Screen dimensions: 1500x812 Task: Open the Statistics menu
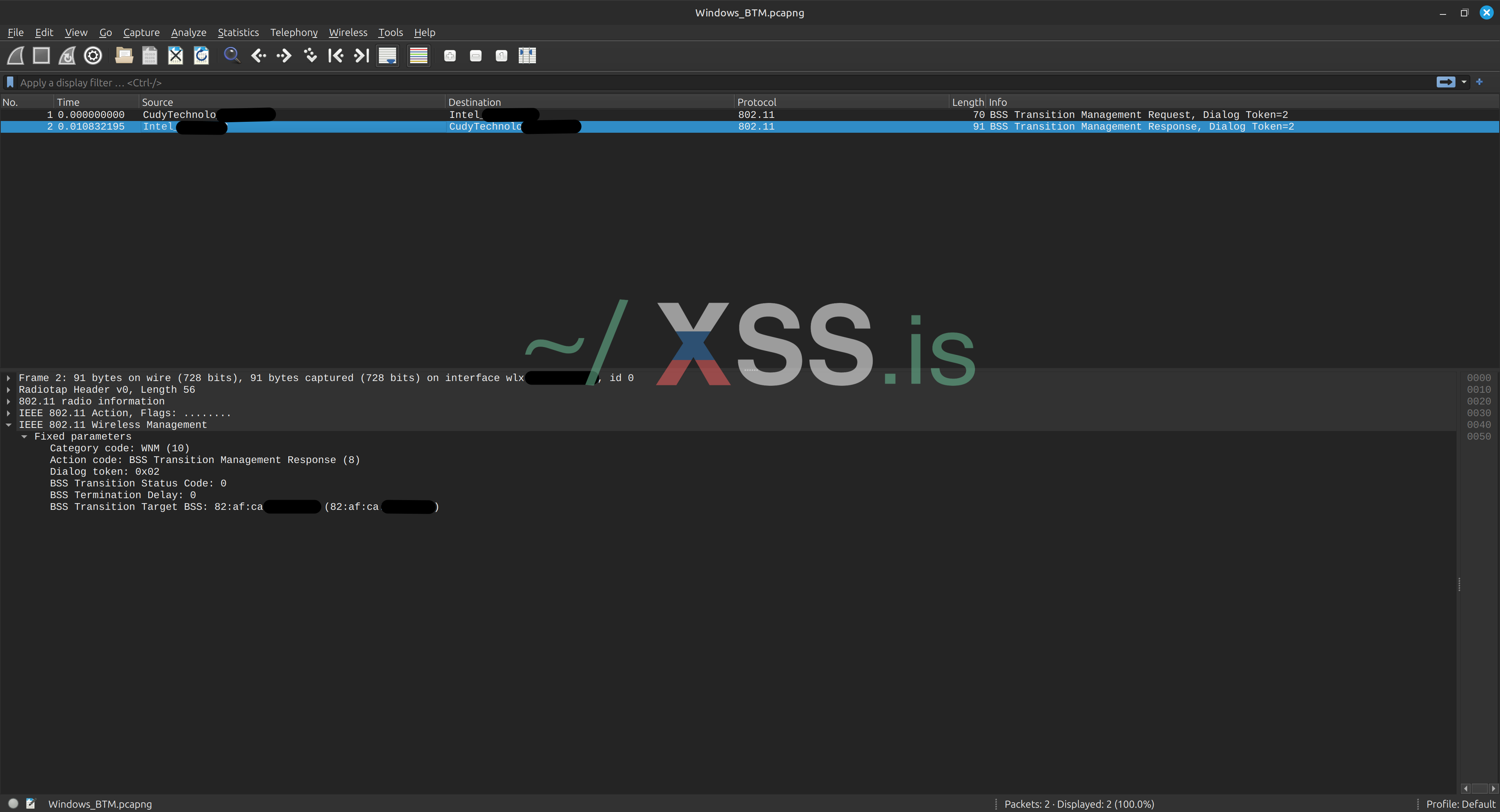tap(237, 32)
